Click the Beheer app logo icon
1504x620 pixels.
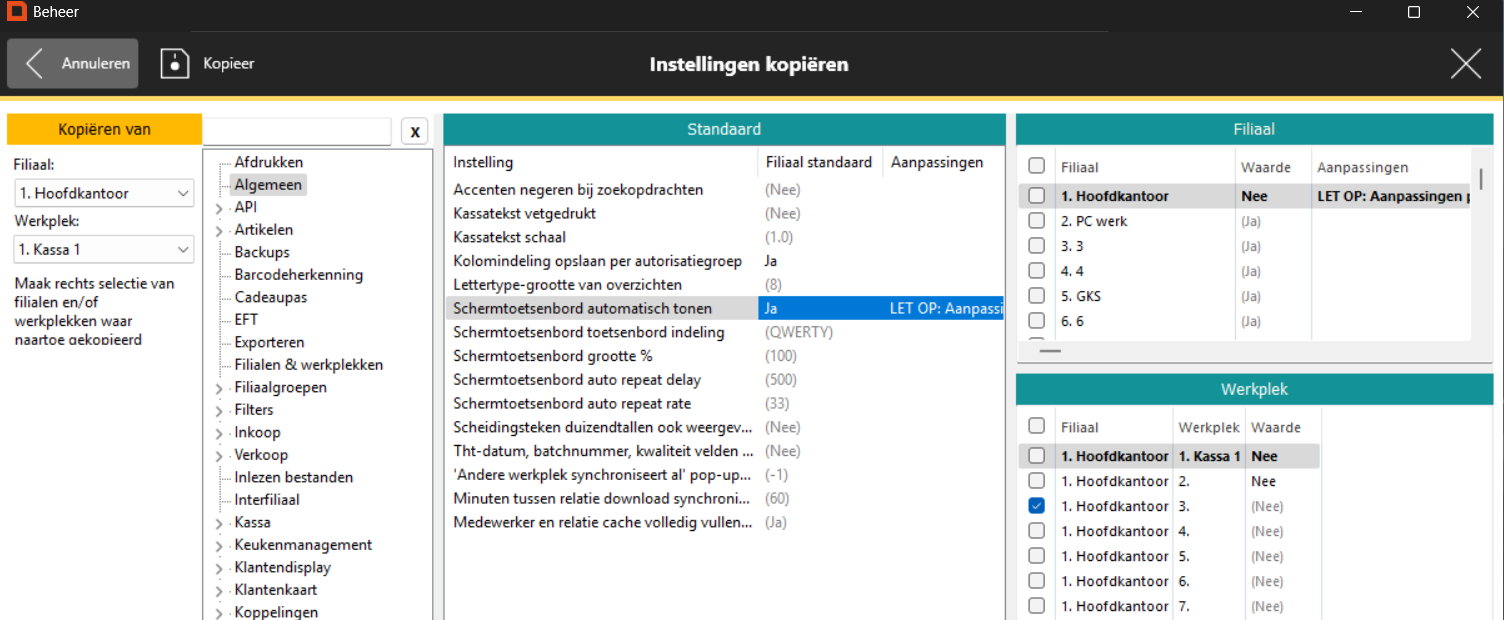coord(17,12)
